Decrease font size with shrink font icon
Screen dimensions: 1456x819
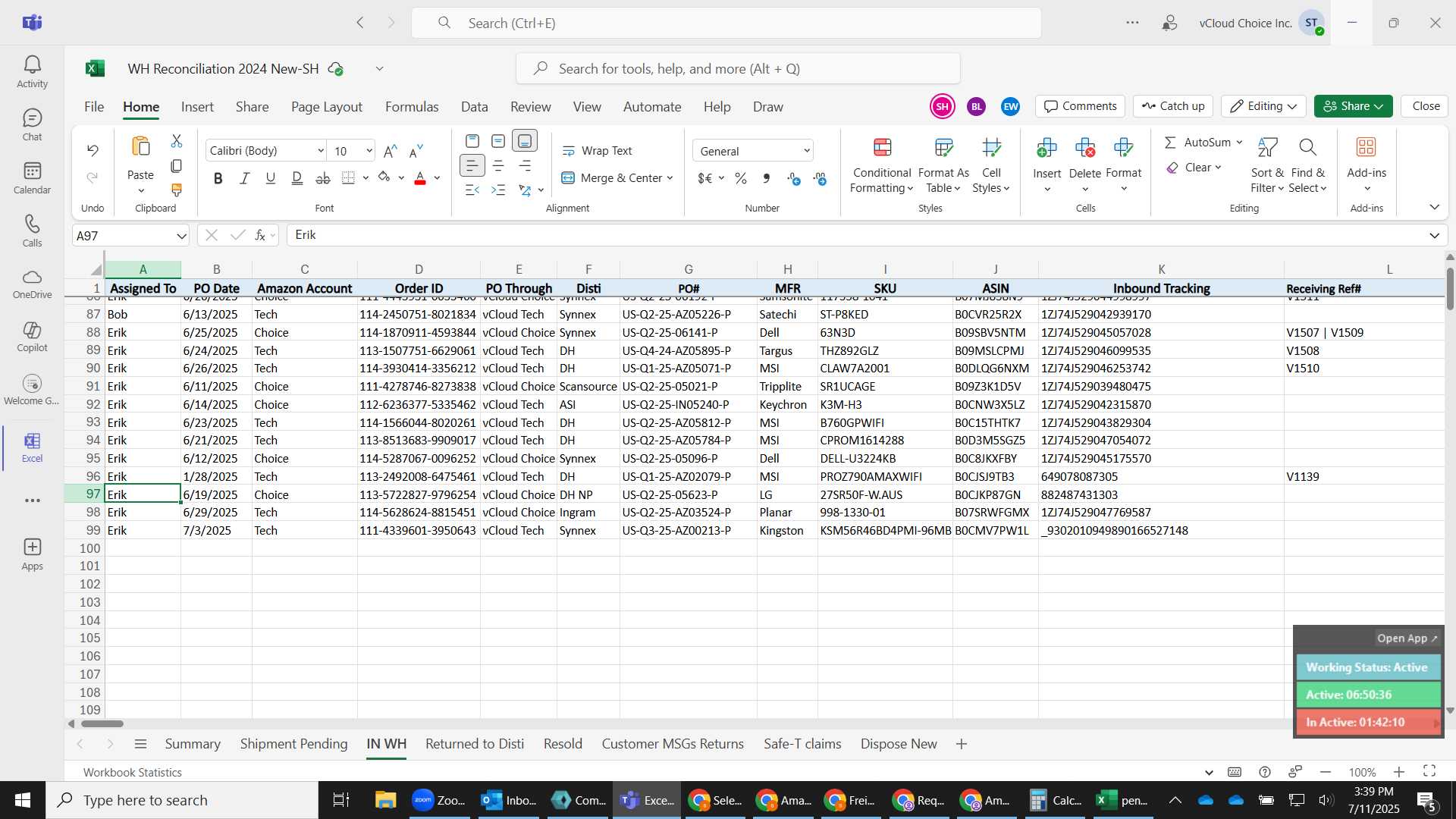coord(416,151)
